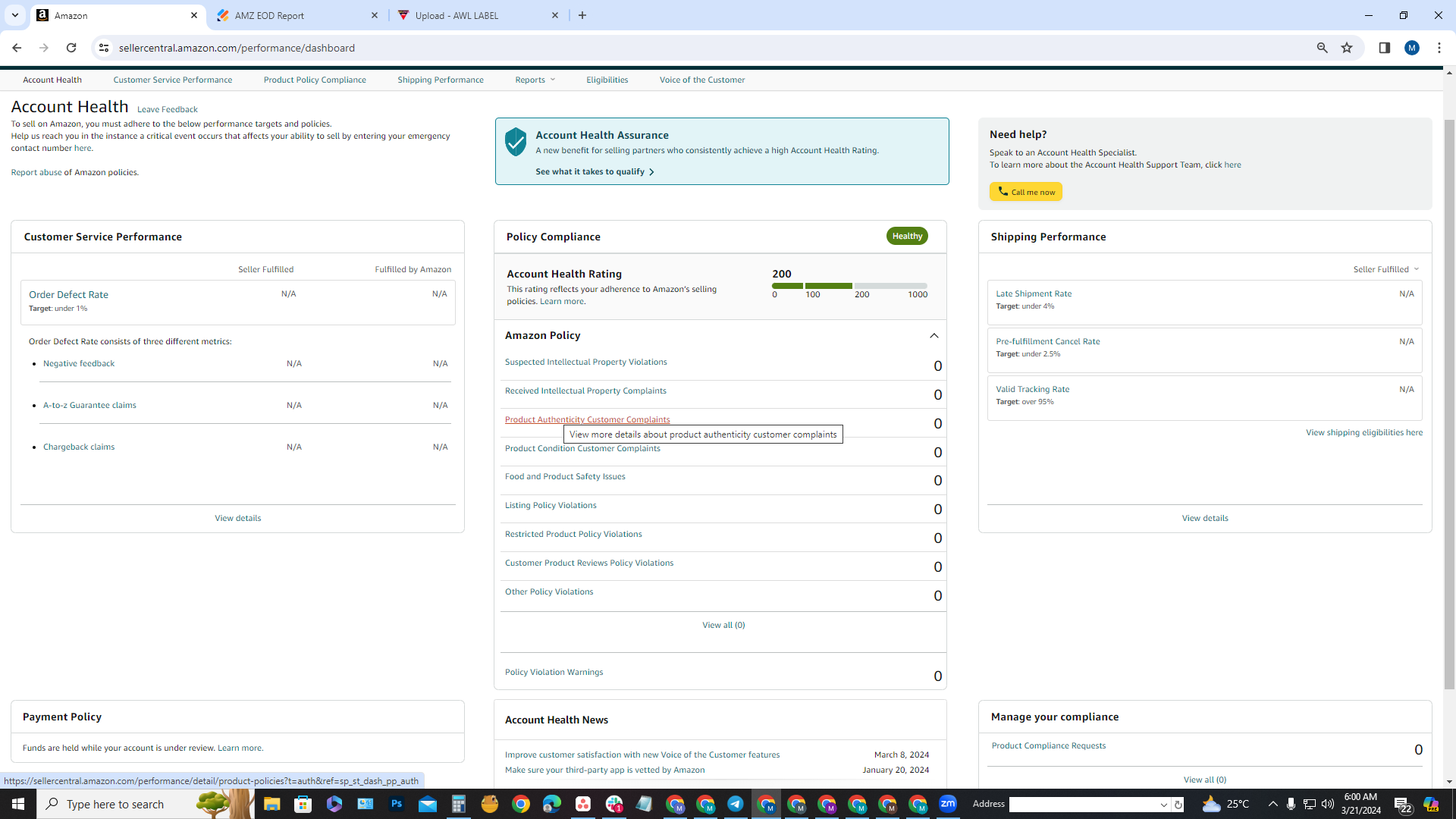Image resolution: width=1456 pixels, height=819 pixels.
Task: Open the Negative feedback link
Action: click(x=79, y=363)
